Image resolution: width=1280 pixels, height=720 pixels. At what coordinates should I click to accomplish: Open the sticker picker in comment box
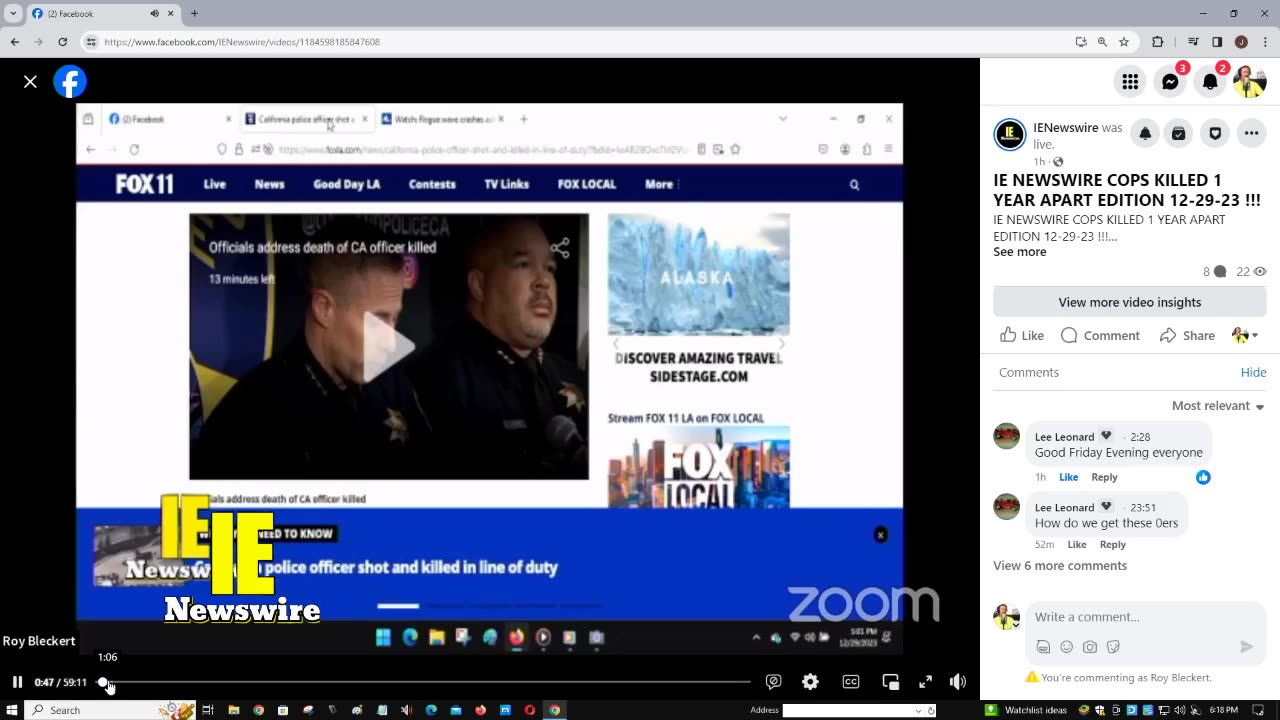(x=1113, y=647)
